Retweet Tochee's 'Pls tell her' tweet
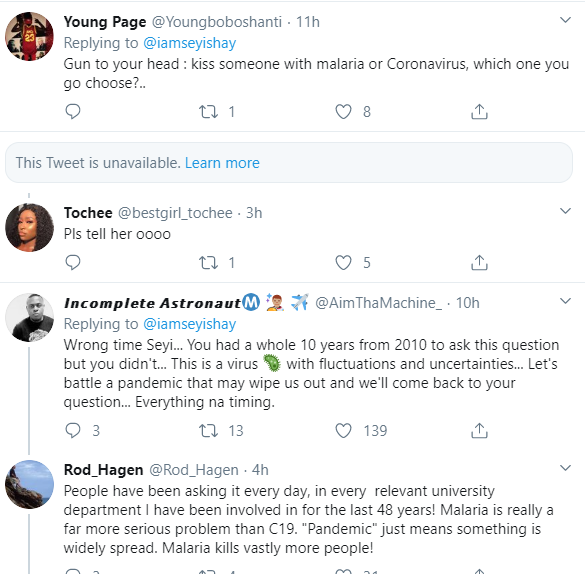Screen dimensions: 585x574 [208, 263]
